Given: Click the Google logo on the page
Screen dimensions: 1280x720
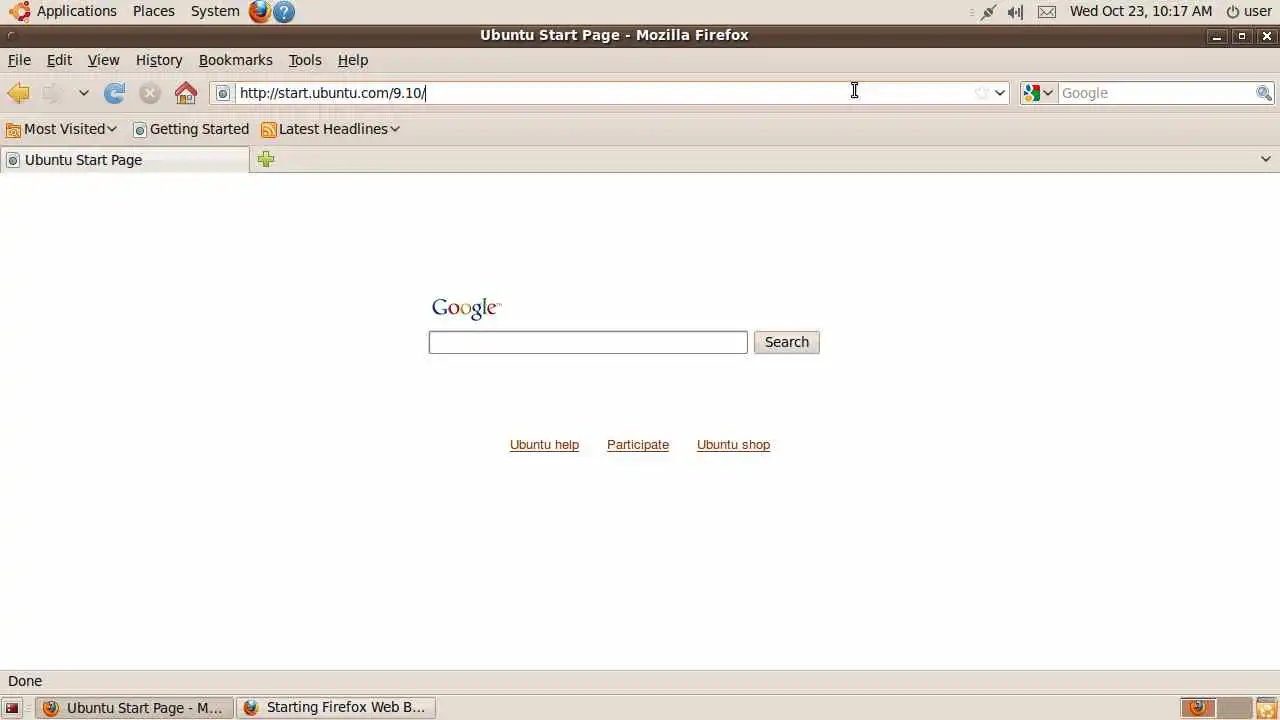Looking at the screenshot, I should (466, 308).
